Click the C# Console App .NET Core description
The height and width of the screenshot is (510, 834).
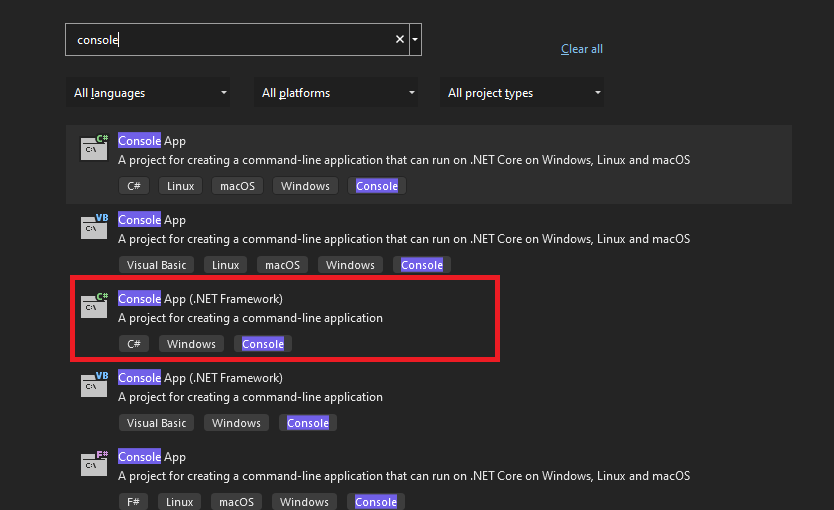click(404, 160)
